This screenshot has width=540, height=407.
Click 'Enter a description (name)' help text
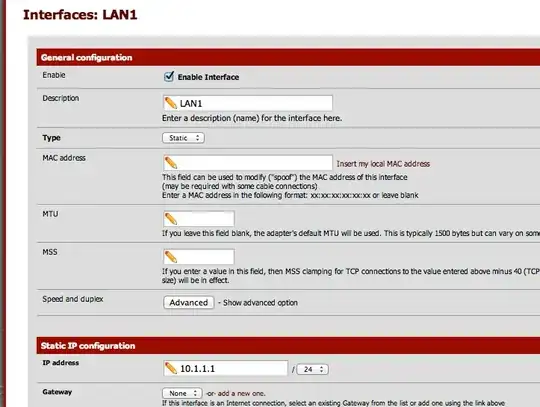point(252,118)
